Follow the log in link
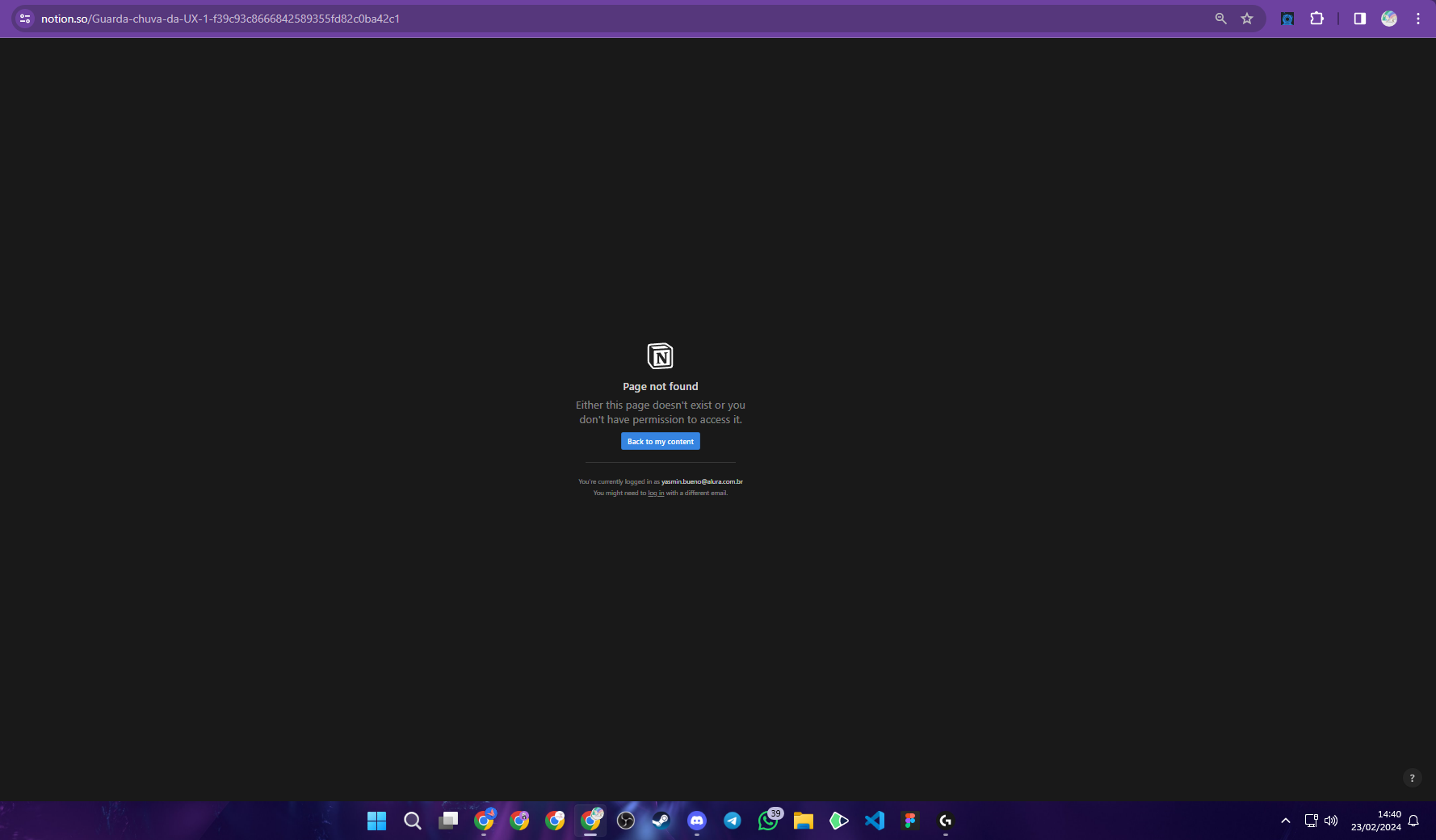Screen dimensions: 1436x840 pyautogui.click(x=656, y=493)
